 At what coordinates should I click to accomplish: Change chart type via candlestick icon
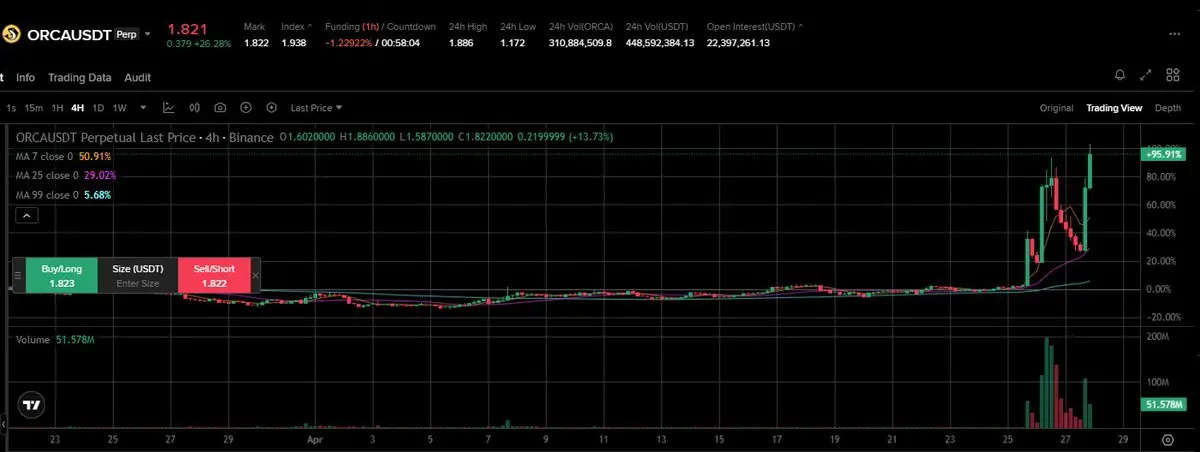click(194, 108)
